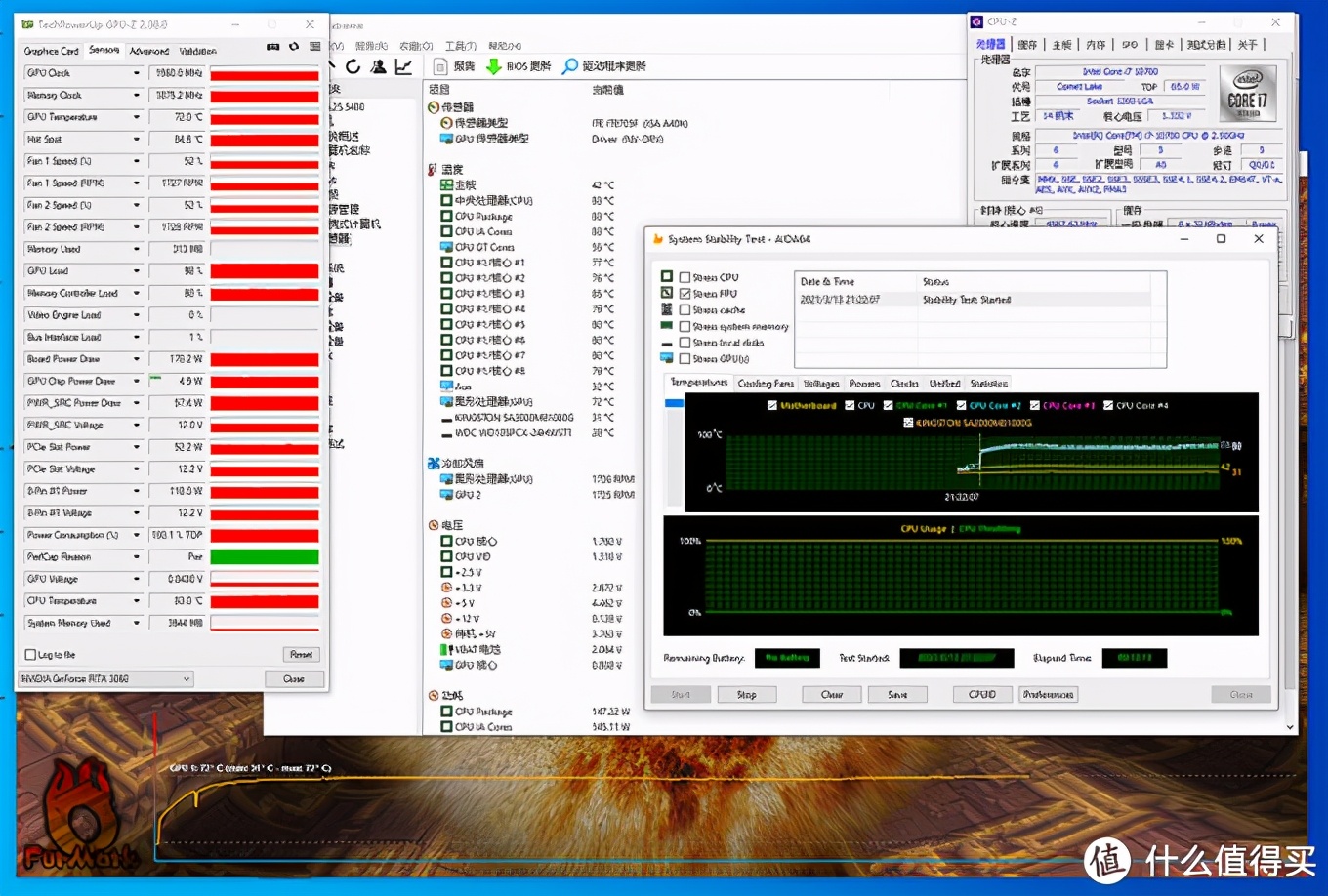Enable the Stress CPU checkbox
Screen dimensions: 1328x896
[x=685, y=277]
